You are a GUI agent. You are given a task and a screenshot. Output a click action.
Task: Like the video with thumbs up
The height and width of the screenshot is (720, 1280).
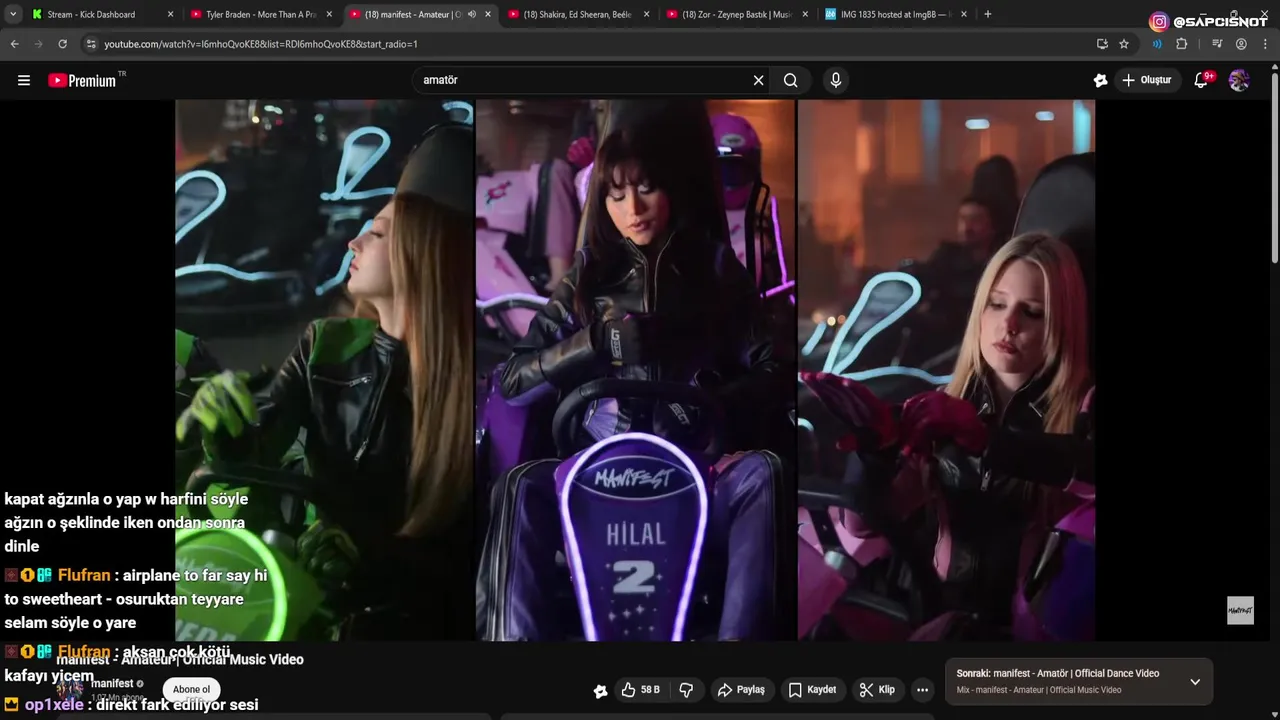pyautogui.click(x=640, y=690)
